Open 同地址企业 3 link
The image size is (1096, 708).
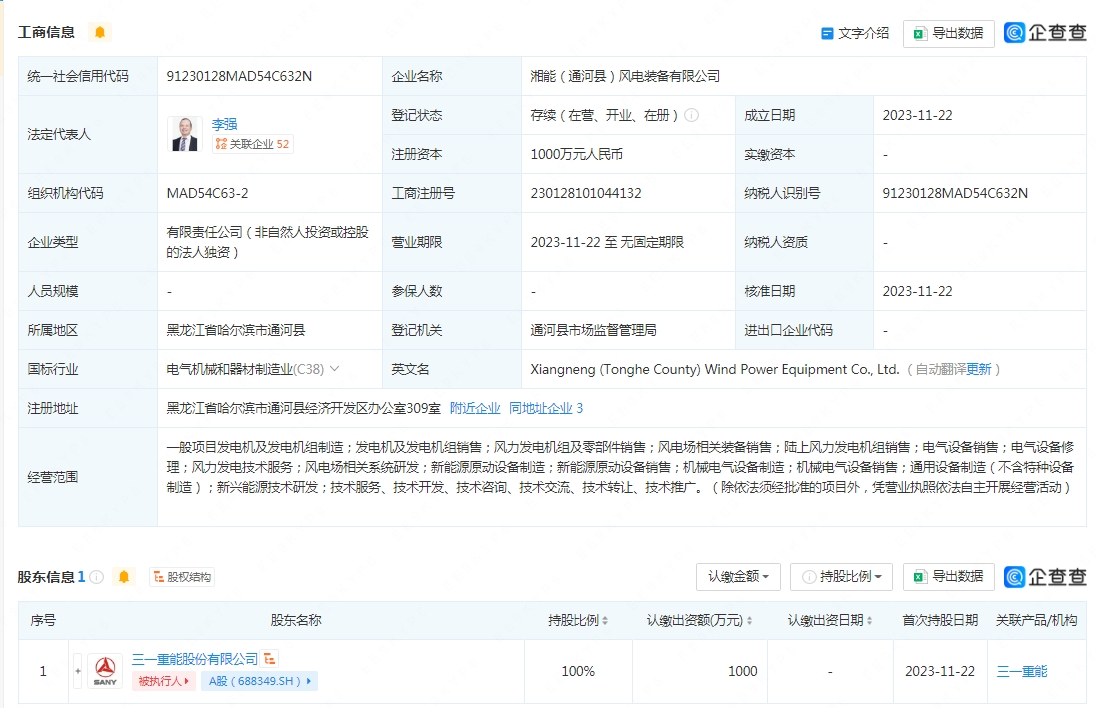[545, 408]
